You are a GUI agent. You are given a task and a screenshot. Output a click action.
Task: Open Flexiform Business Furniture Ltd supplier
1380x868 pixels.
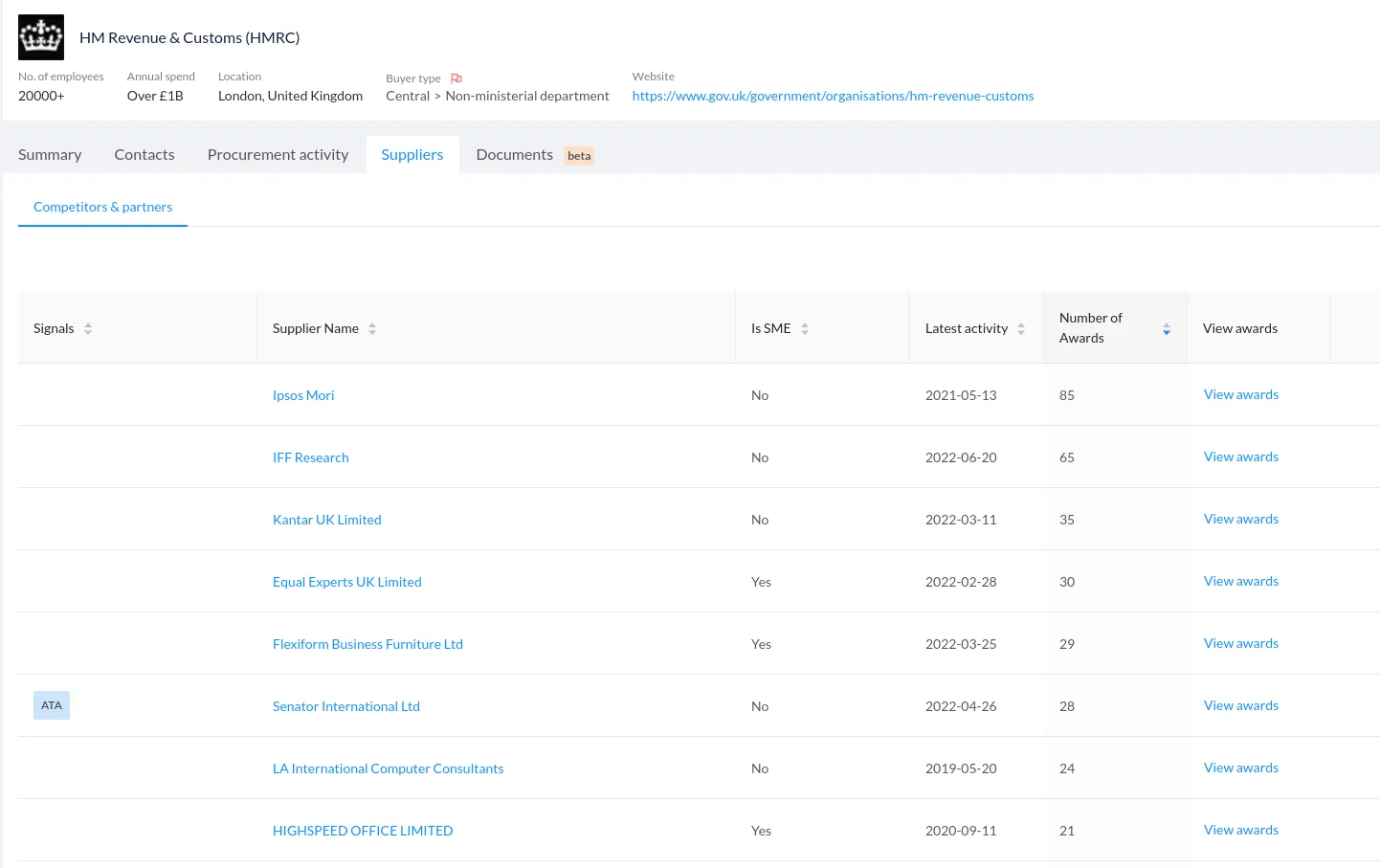tap(367, 644)
